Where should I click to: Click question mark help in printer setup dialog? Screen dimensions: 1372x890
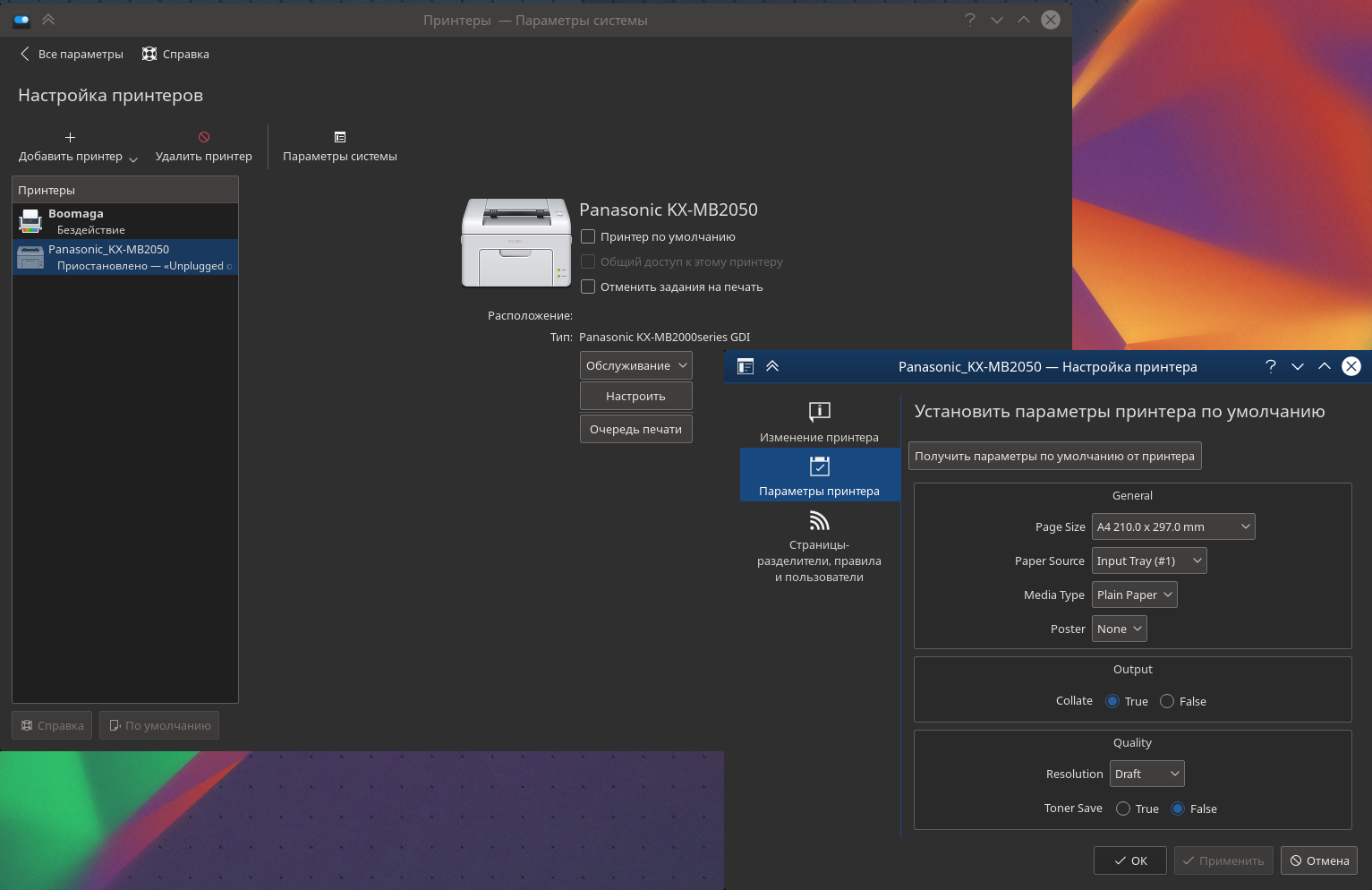[x=1271, y=366]
